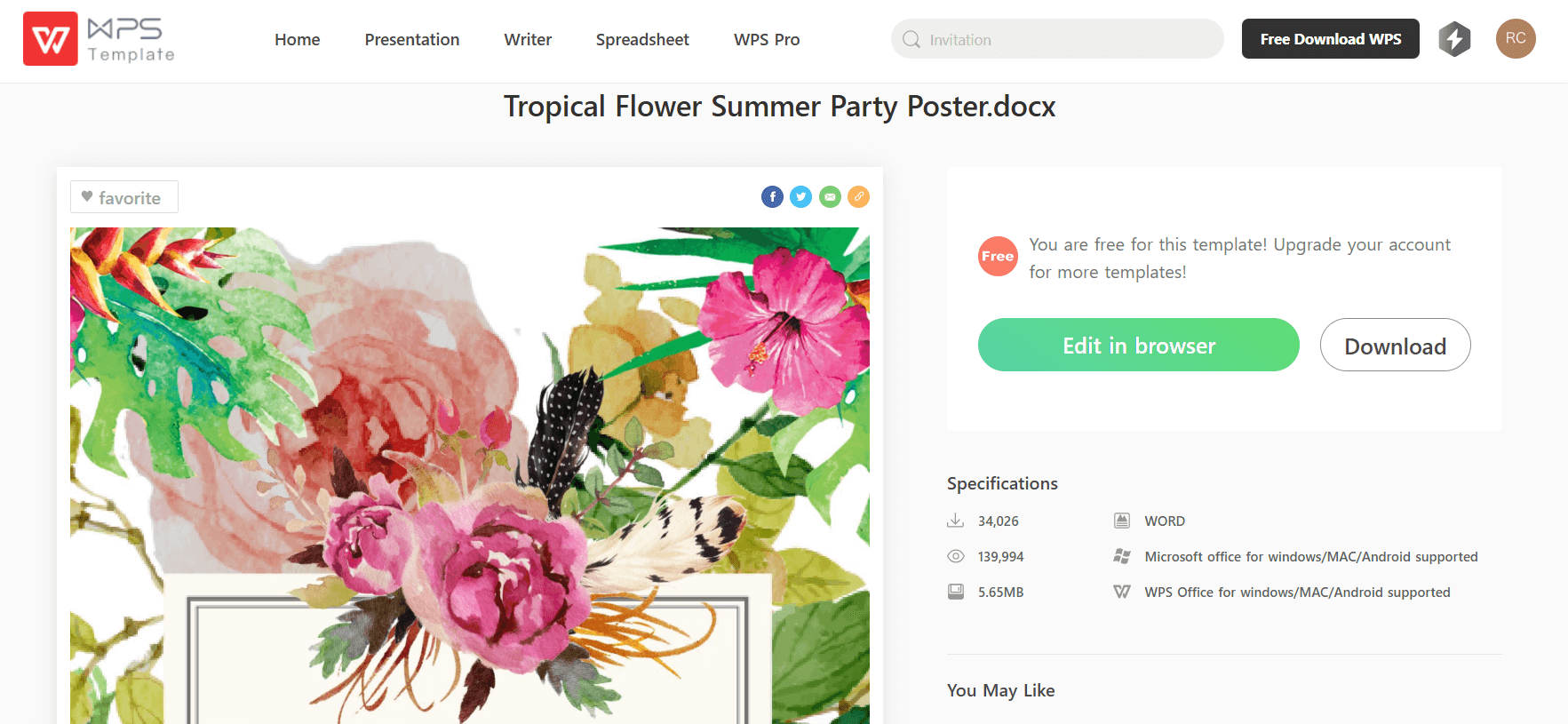Open the Home menu item
The width and height of the screenshot is (1568, 724).
[x=297, y=39]
